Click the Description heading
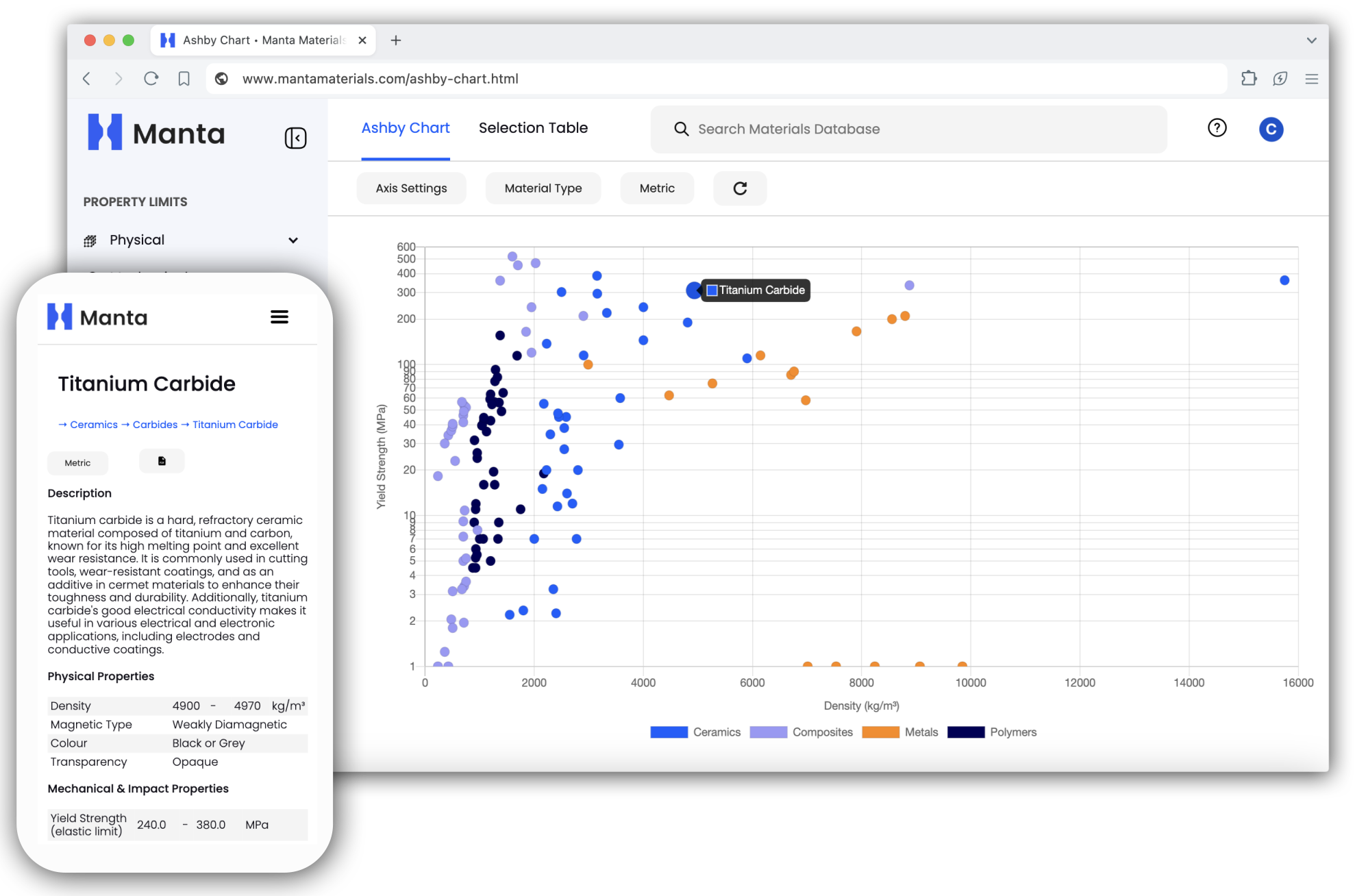The width and height of the screenshot is (1355, 896). [x=79, y=493]
